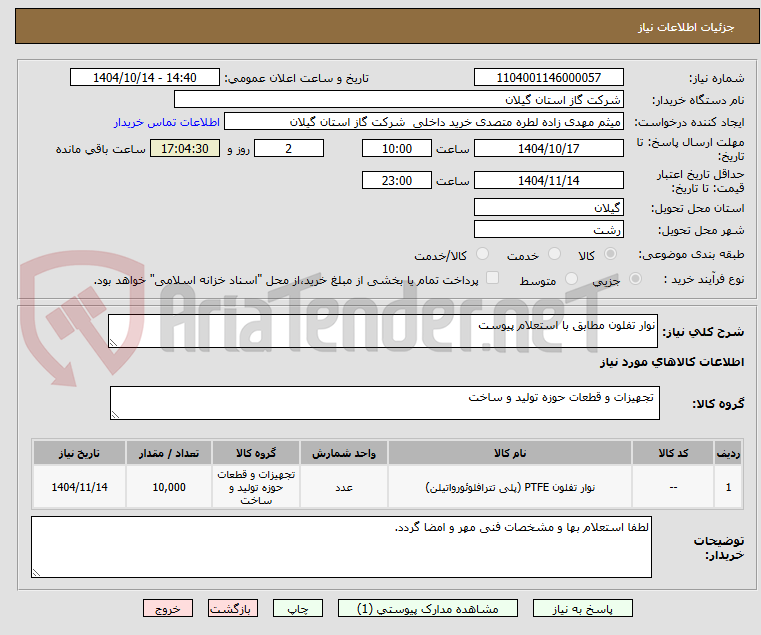
Task: Toggle the اسناد خزانه اسلامی payment checkbox
Action: pyautogui.click(x=493, y=278)
